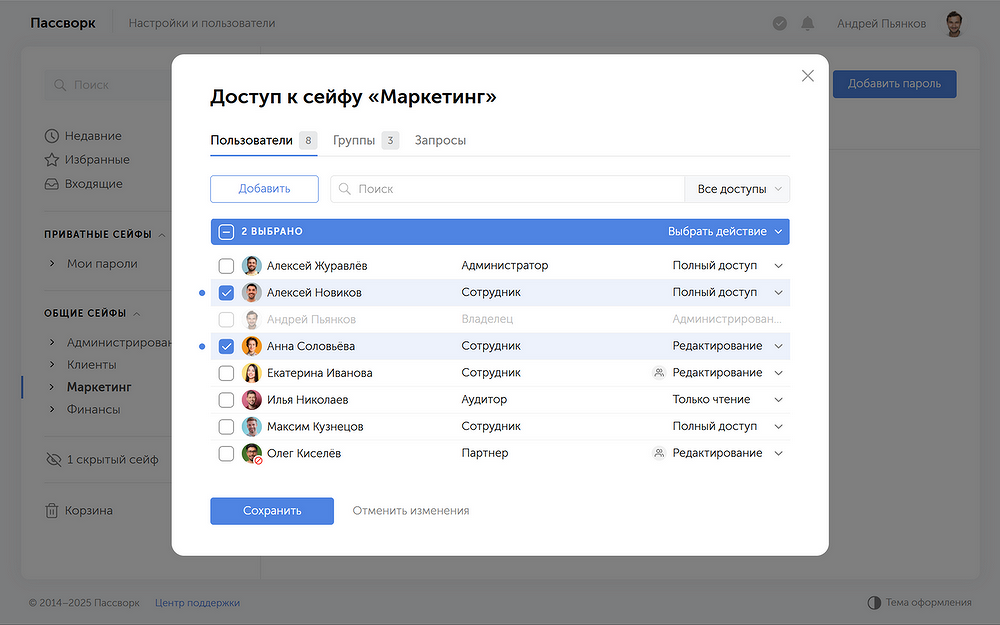The width and height of the screenshot is (1000, 625).
Task: Open the Все доступы filter dropdown
Action: point(737,189)
